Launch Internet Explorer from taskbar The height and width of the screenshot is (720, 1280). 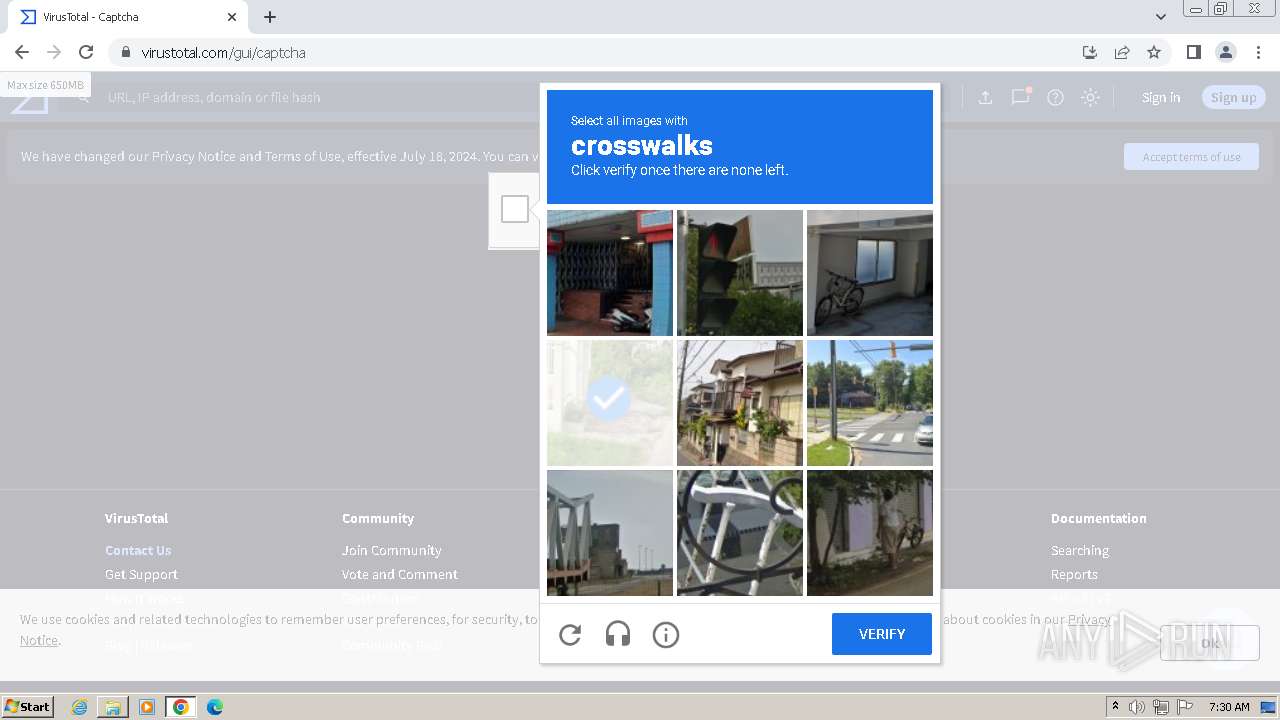[80, 707]
